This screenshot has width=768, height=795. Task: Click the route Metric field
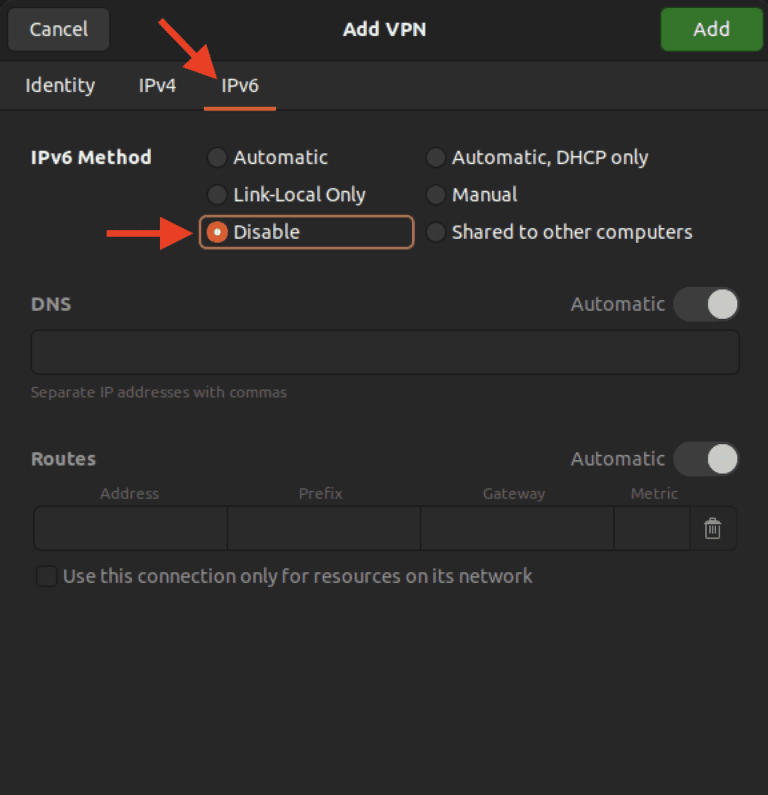651,529
